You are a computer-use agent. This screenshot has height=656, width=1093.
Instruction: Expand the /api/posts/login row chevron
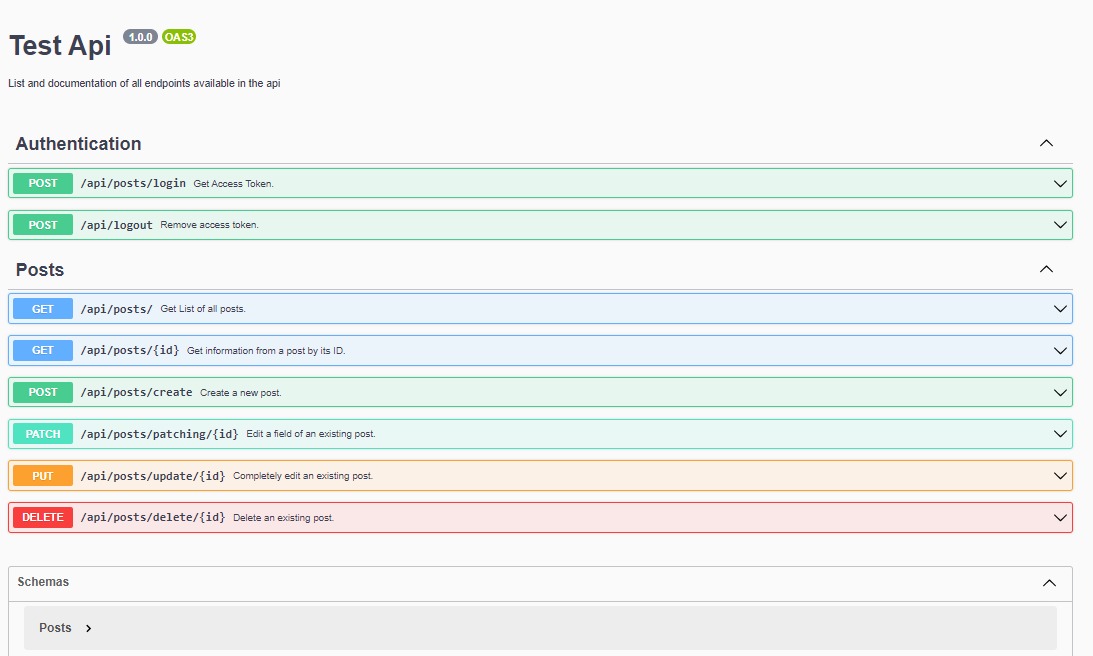pos(1060,183)
